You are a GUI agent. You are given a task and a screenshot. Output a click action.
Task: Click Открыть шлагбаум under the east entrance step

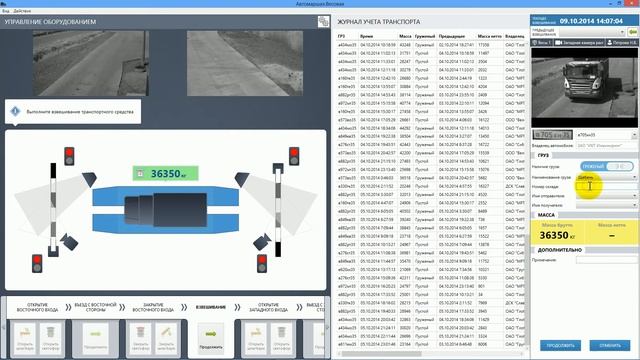[x=25, y=338]
